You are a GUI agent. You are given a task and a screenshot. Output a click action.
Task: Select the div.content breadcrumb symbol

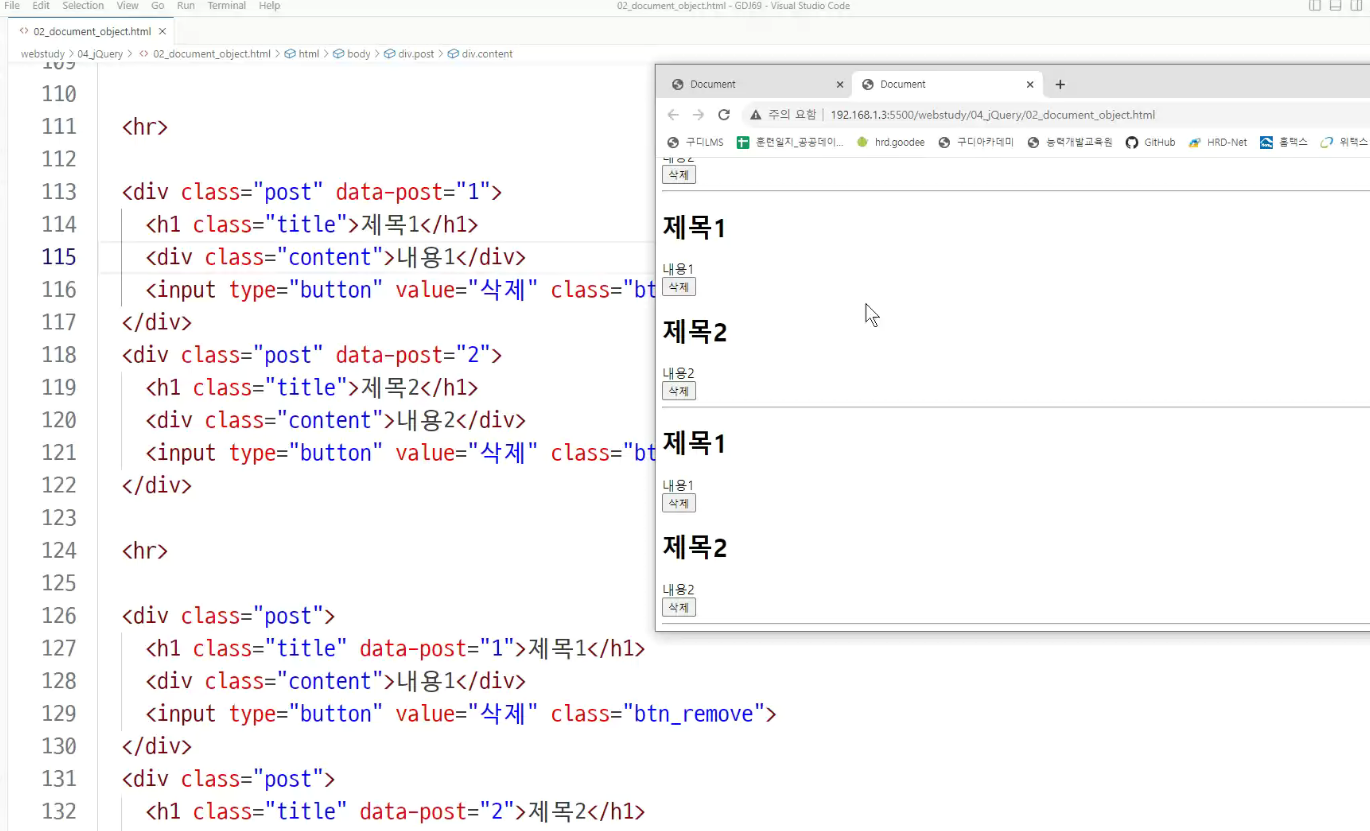(x=480, y=54)
